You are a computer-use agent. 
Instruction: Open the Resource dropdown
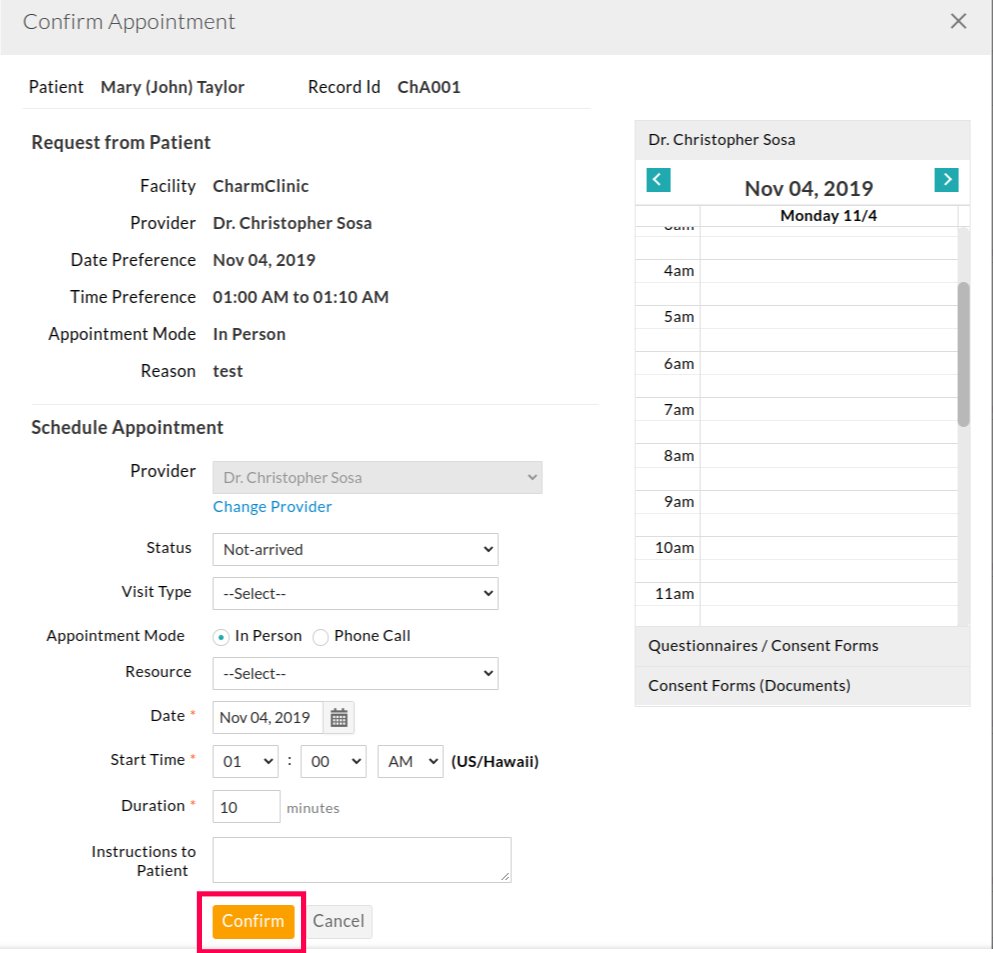click(355, 674)
